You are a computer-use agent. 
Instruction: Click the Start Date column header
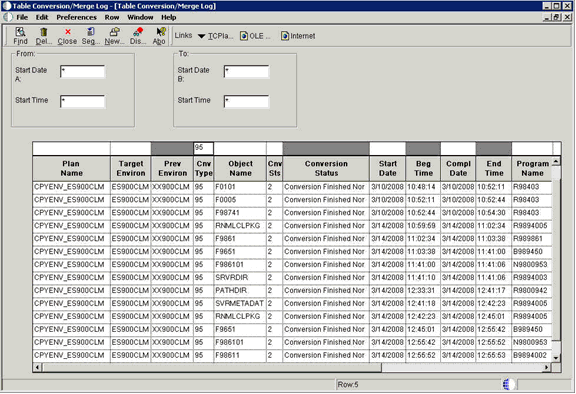coord(388,168)
